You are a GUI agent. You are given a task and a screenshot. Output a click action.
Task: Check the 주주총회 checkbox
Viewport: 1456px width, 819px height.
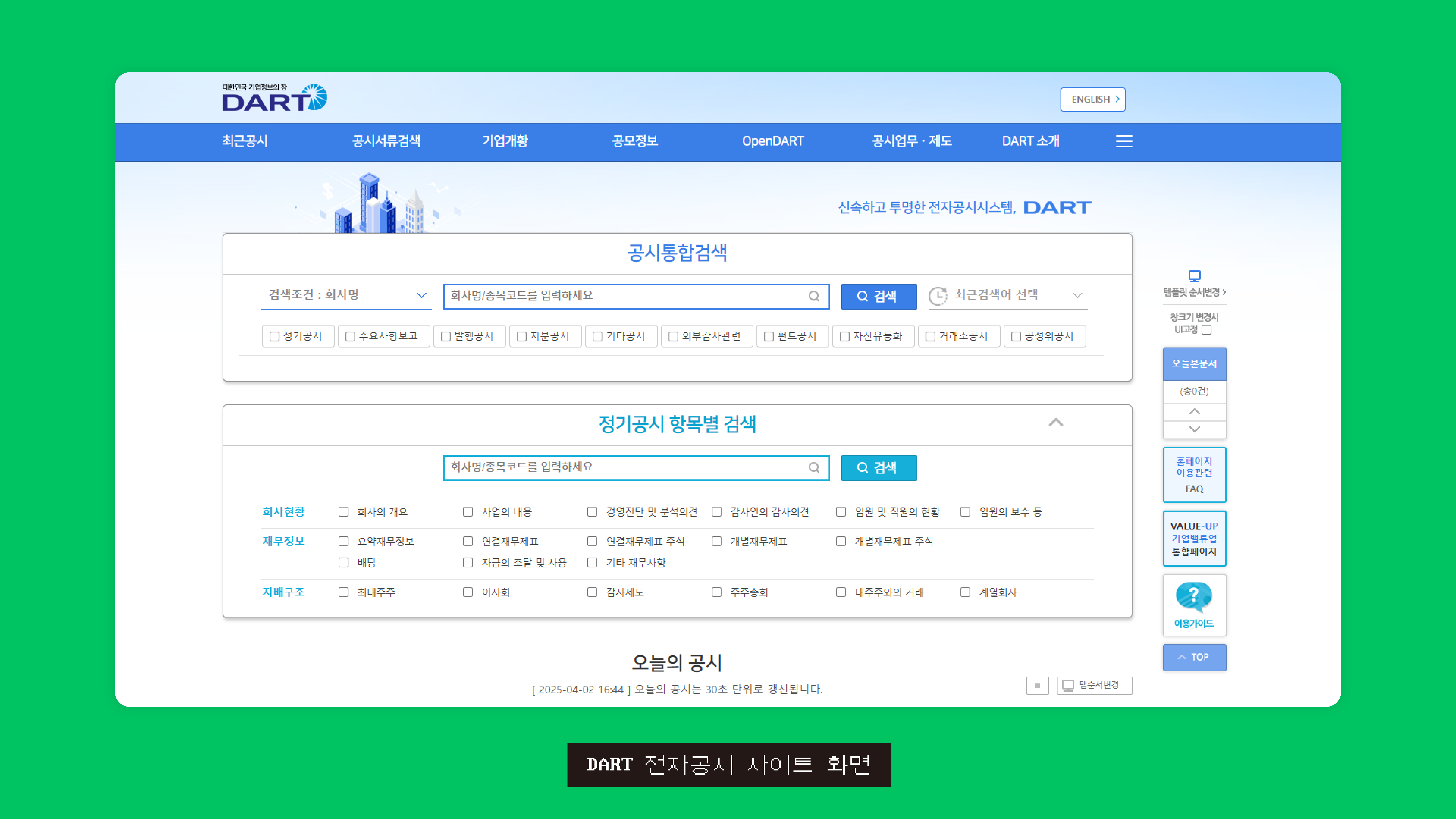pyautogui.click(x=717, y=592)
